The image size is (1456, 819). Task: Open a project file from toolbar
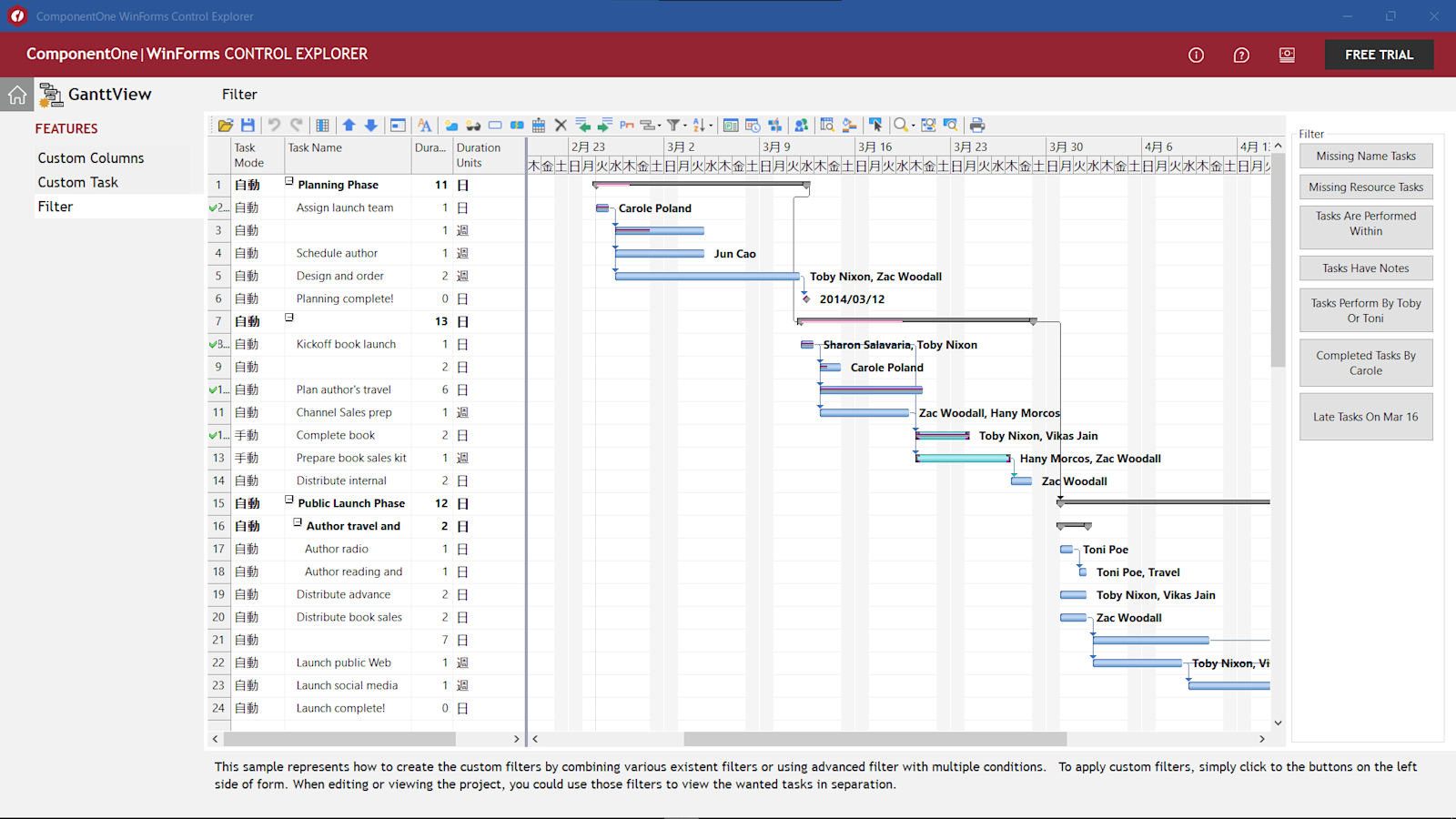point(226,125)
